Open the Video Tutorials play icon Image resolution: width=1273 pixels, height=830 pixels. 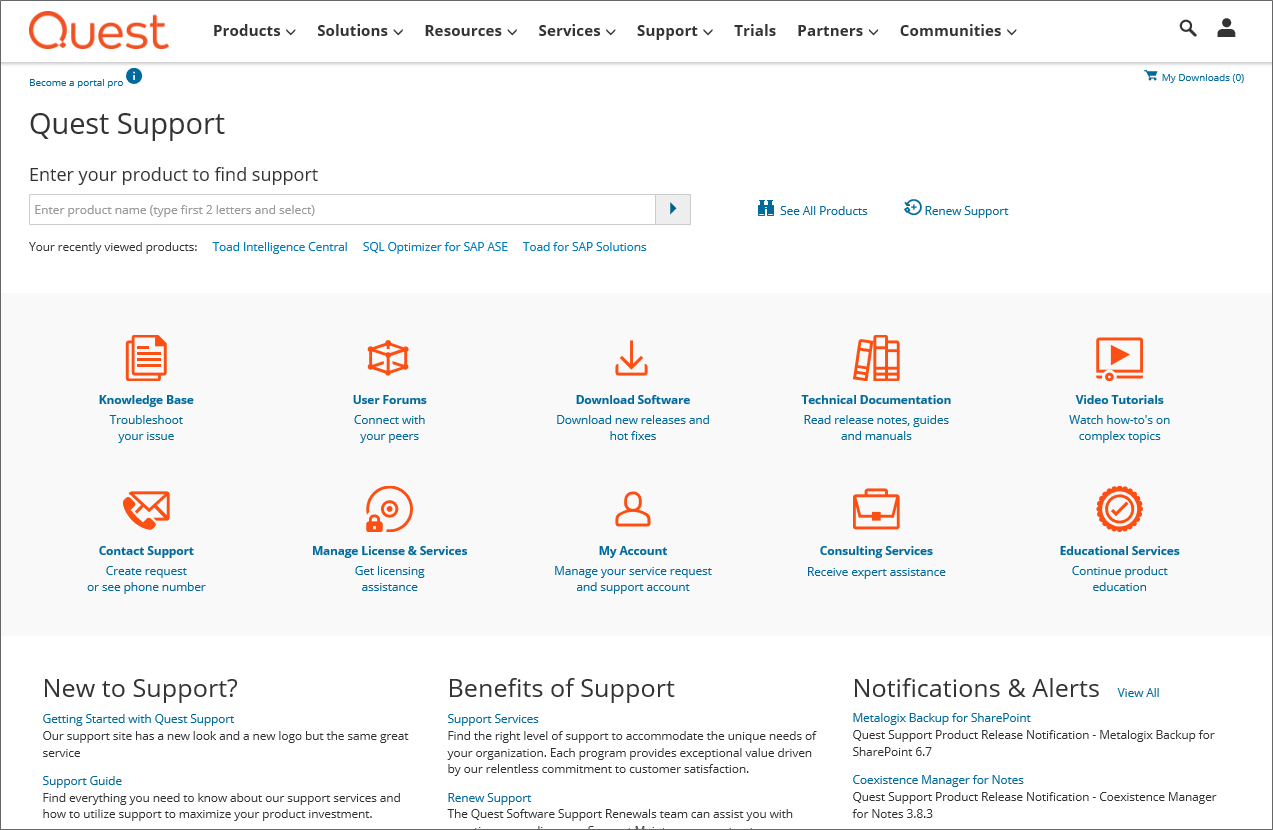(x=1120, y=358)
